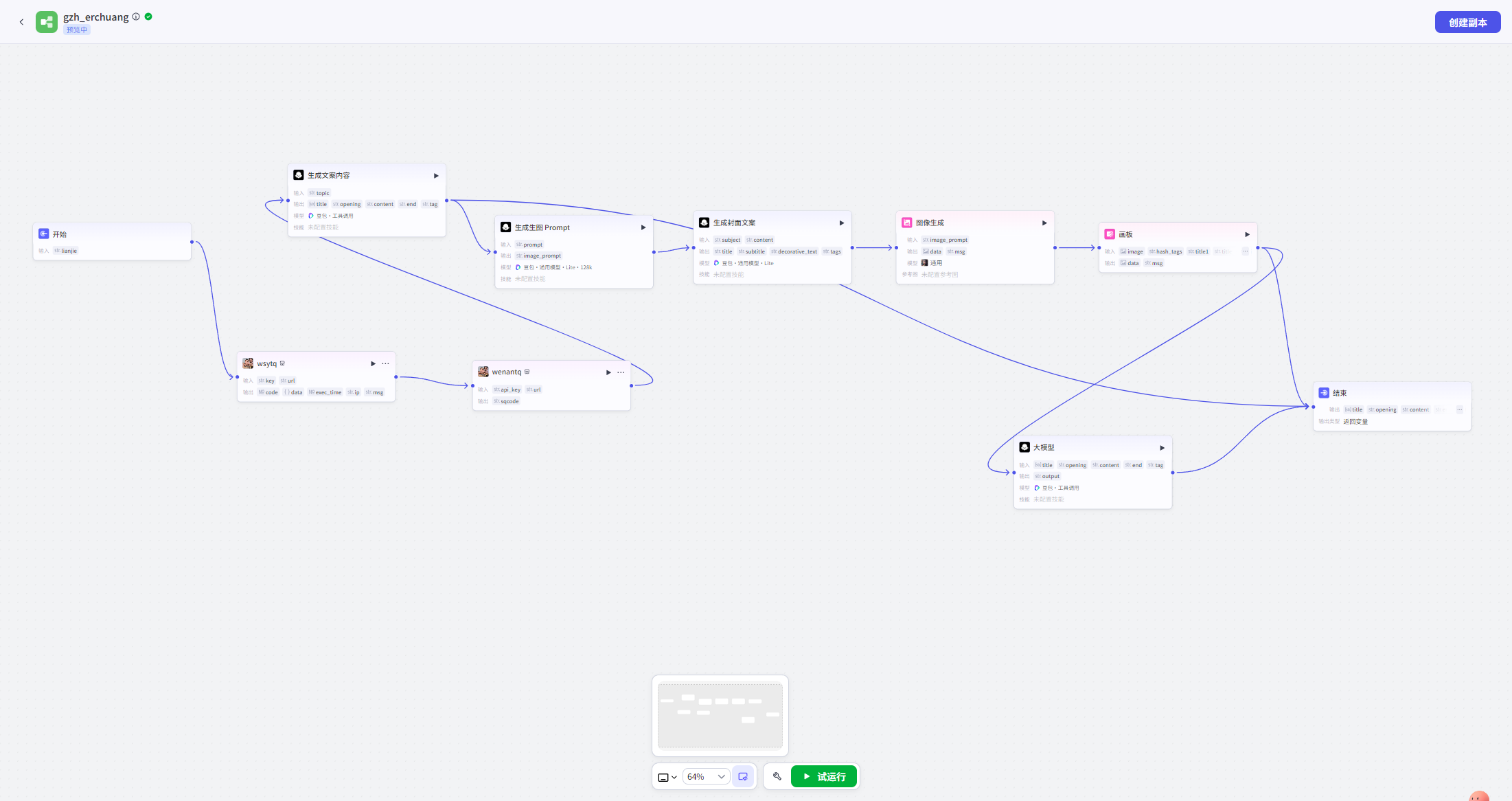Open the interaction mode dropdown
The height and width of the screenshot is (801, 1512).
[667, 777]
